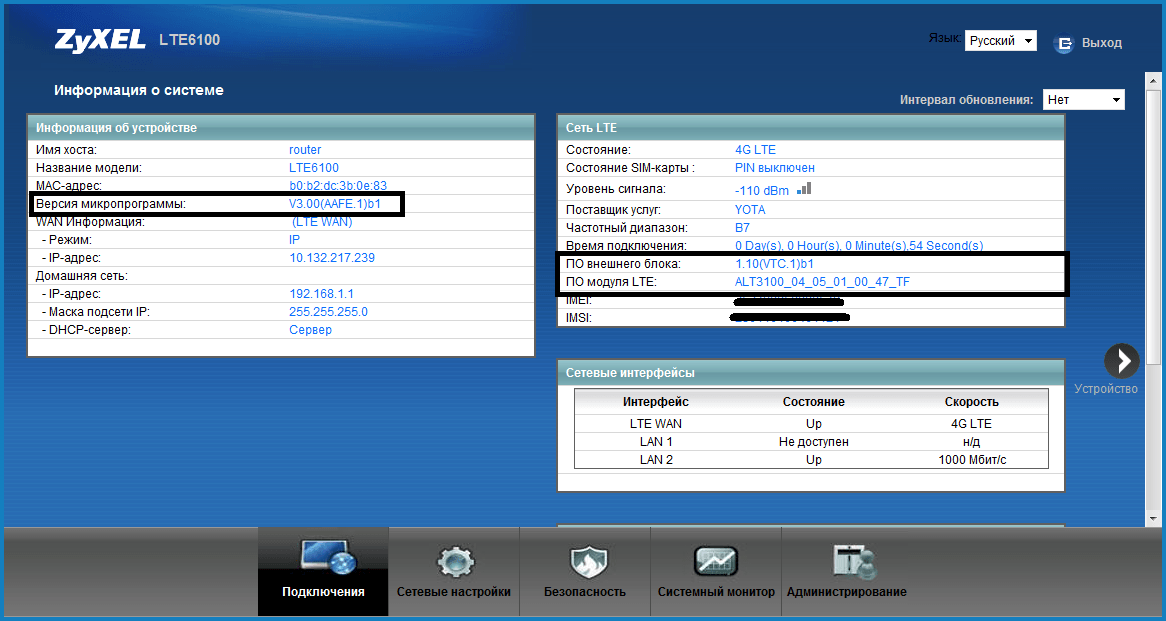The width and height of the screenshot is (1166, 621).
Task: Click the 4G LTE status value
Action: pos(755,150)
